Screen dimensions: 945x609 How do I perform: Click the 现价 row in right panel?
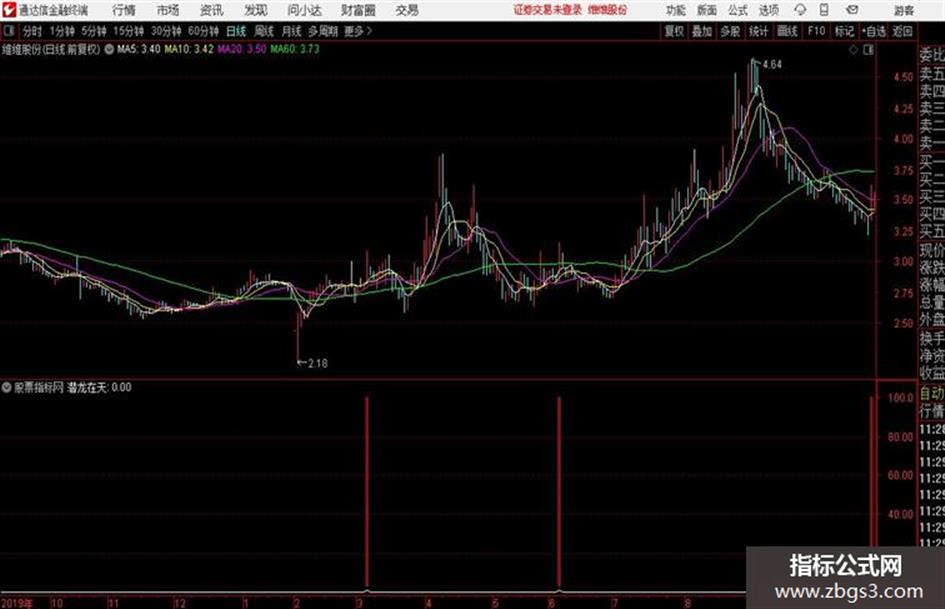tap(932, 251)
